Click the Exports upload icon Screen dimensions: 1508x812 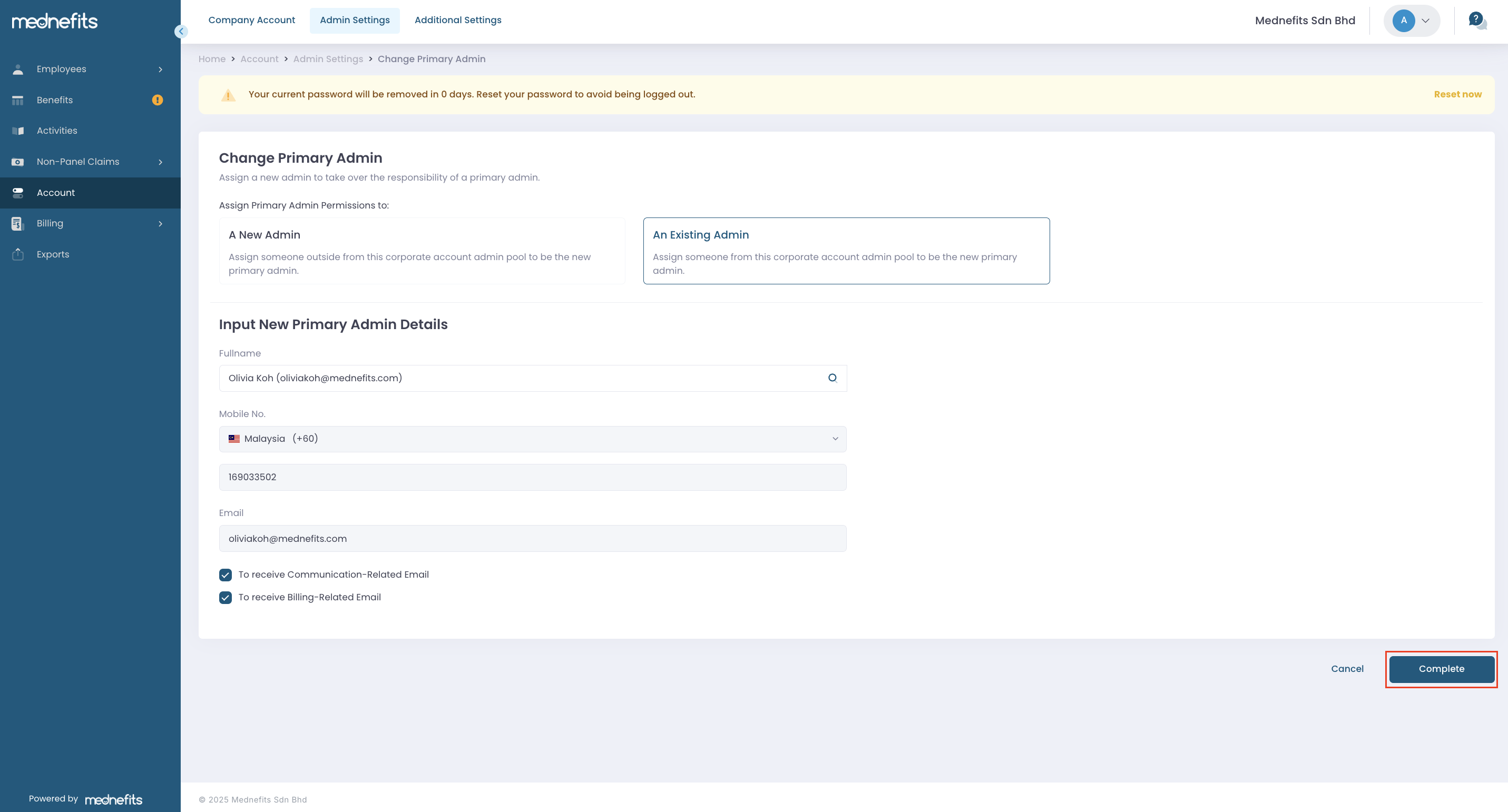18,254
